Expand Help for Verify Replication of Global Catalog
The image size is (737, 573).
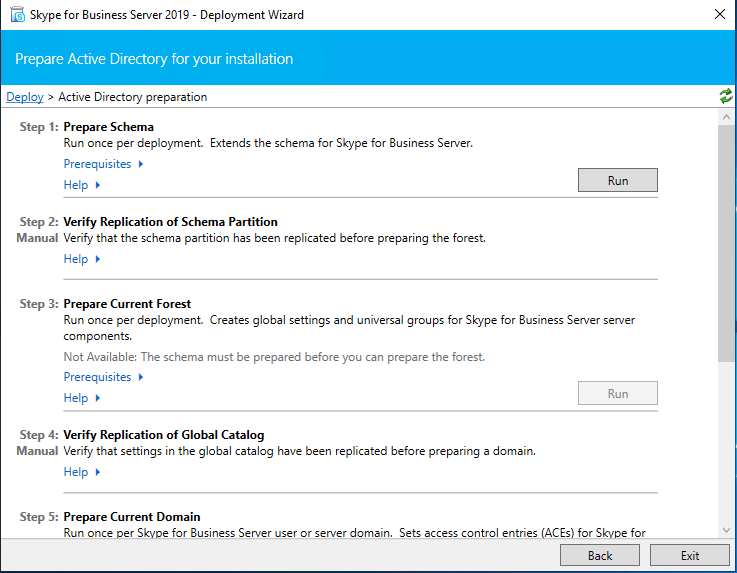[82, 472]
